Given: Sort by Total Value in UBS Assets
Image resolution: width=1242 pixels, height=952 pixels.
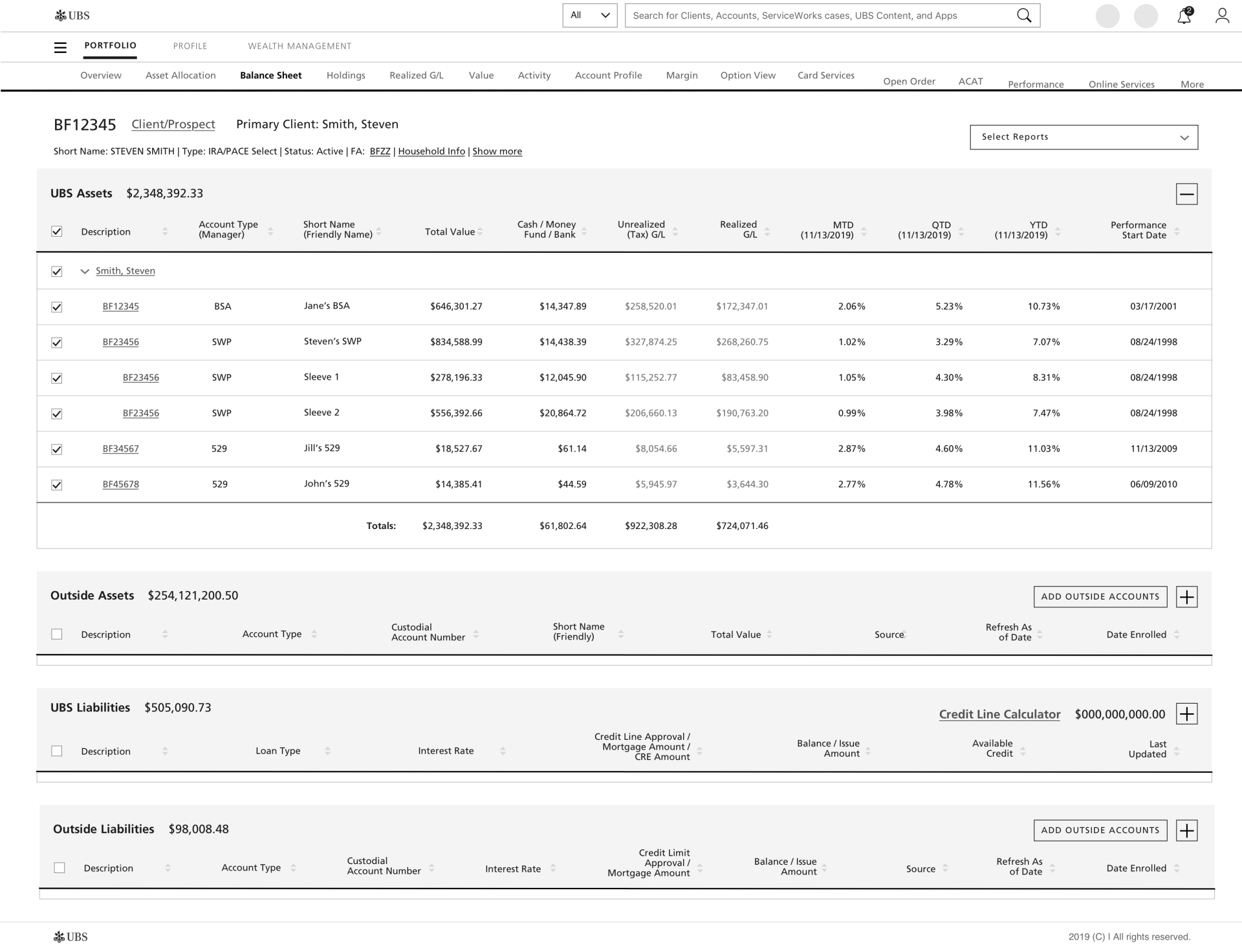Looking at the screenshot, I should click(480, 232).
